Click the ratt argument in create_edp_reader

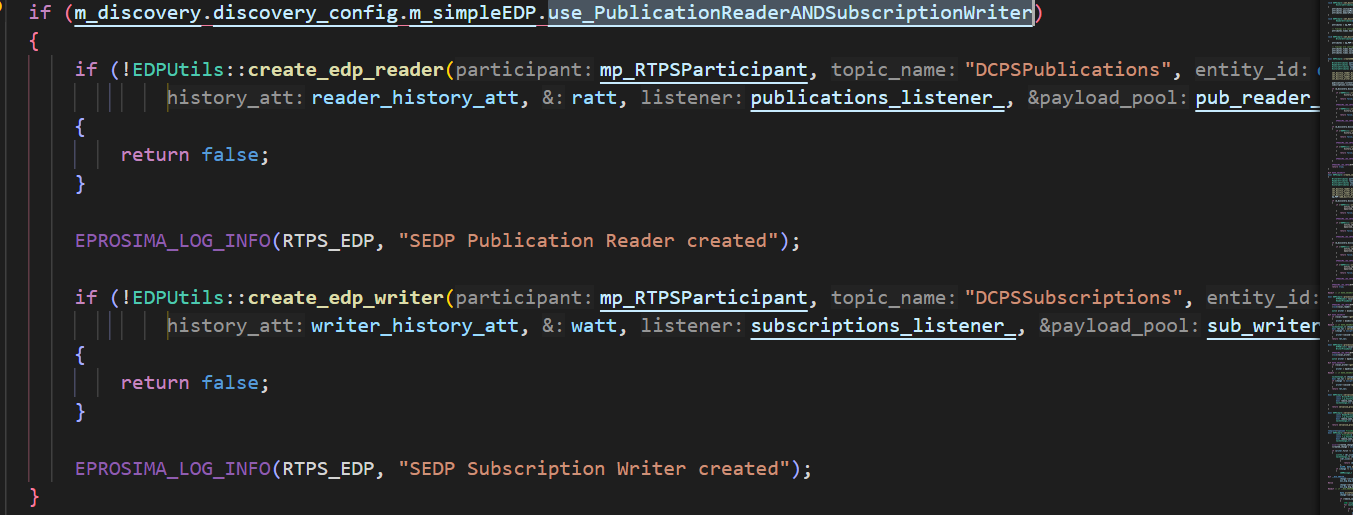pos(594,98)
